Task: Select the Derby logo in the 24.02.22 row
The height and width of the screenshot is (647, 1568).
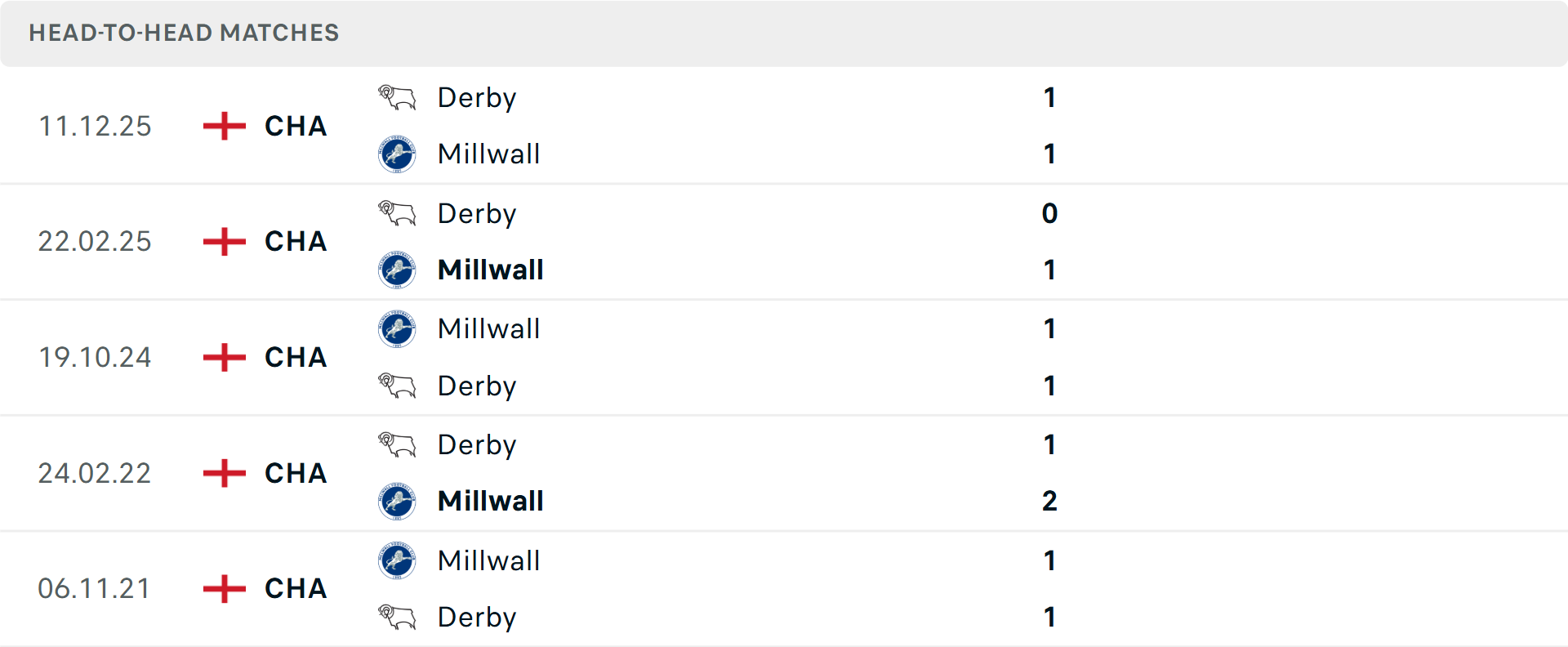Action: 396,444
